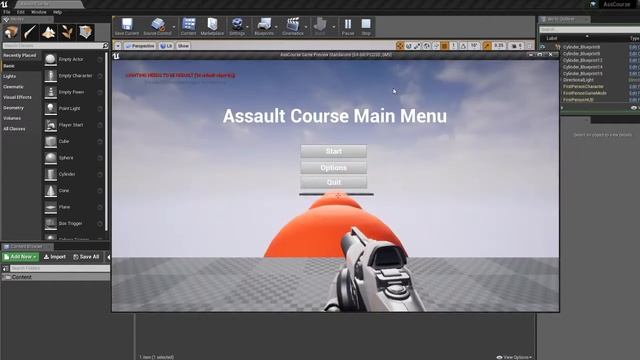Click the slider bar below Quit button
Viewport: 640px width, 360px height.
point(336,194)
